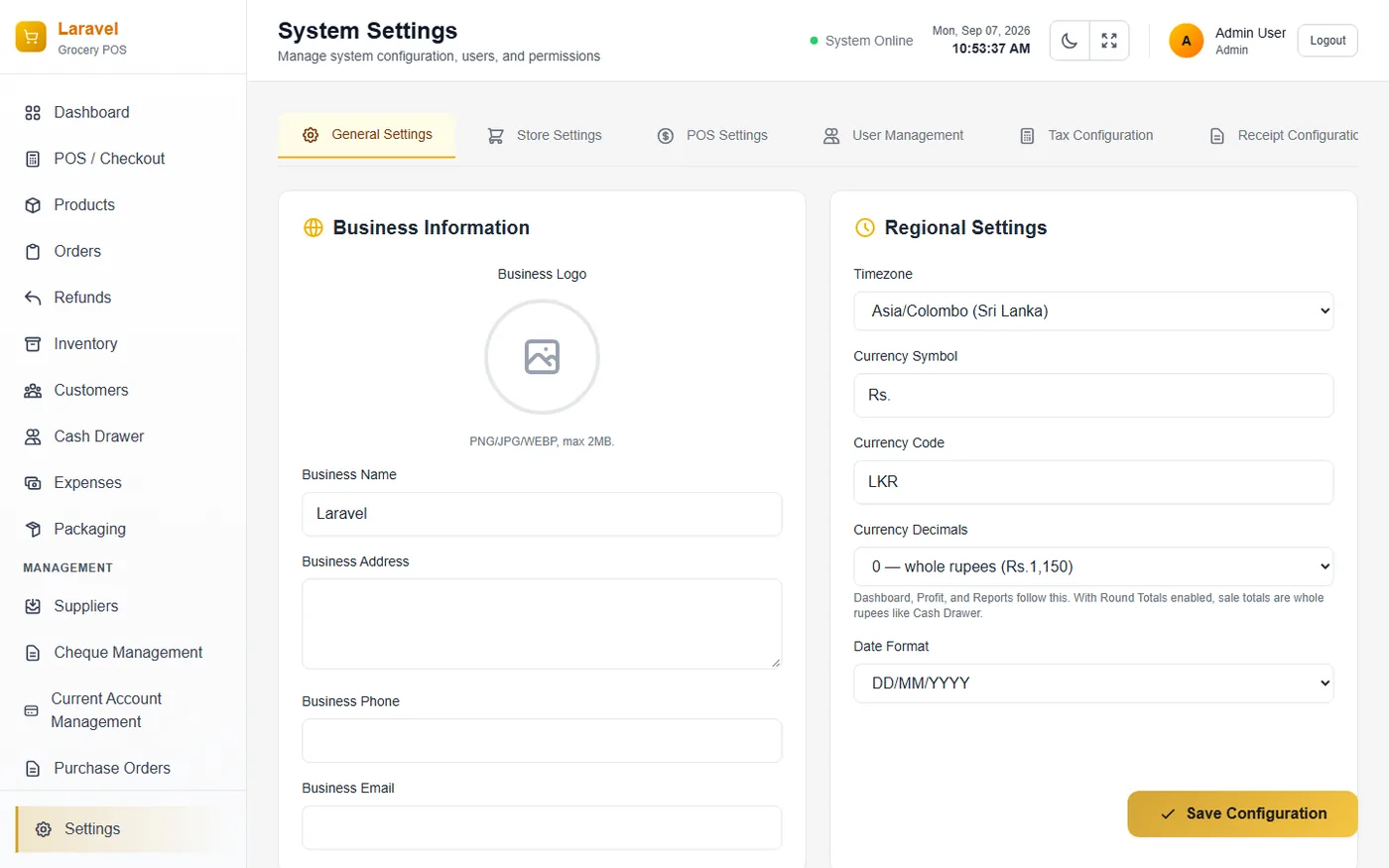Click the fullscreen expand icon

tap(1109, 41)
